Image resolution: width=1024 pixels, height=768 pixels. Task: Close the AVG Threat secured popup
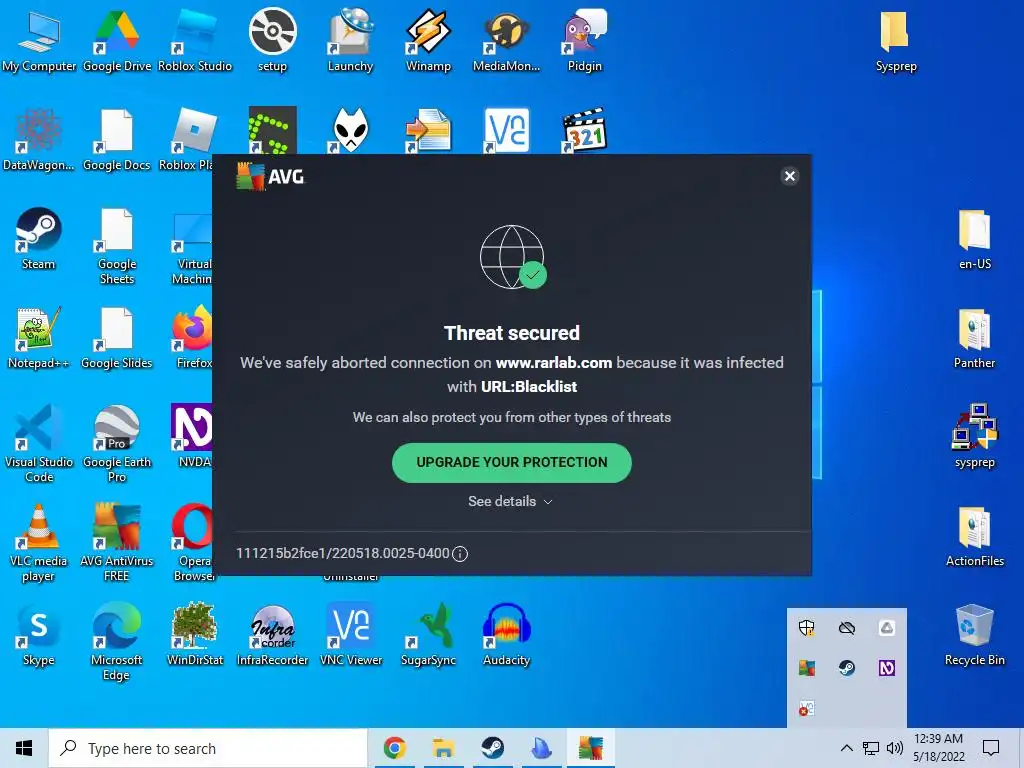click(x=790, y=176)
